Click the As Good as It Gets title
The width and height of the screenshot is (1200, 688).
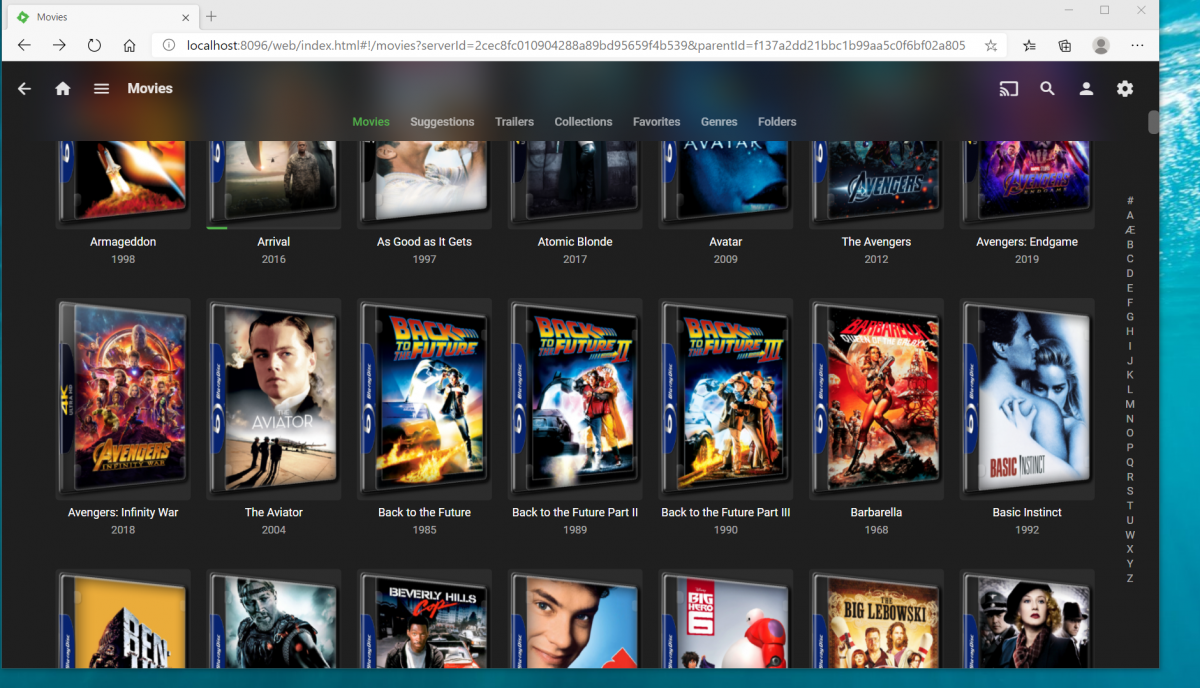pyautogui.click(x=424, y=242)
